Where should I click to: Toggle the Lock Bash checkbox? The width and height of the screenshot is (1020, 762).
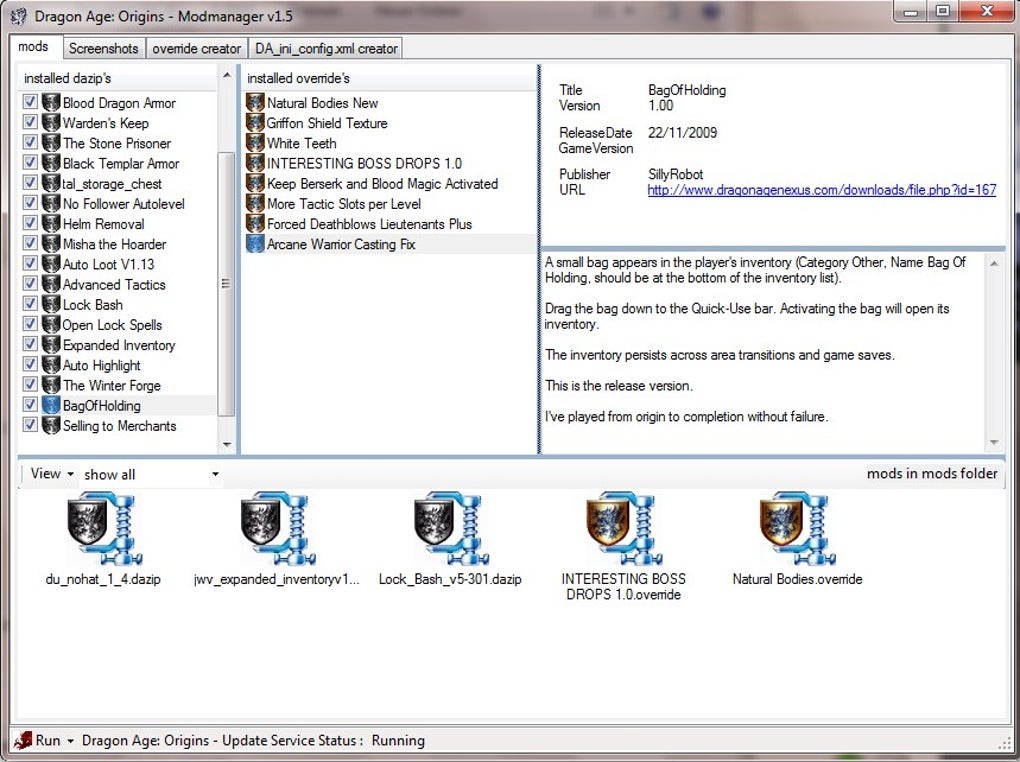pyautogui.click(x=30, y=303)
